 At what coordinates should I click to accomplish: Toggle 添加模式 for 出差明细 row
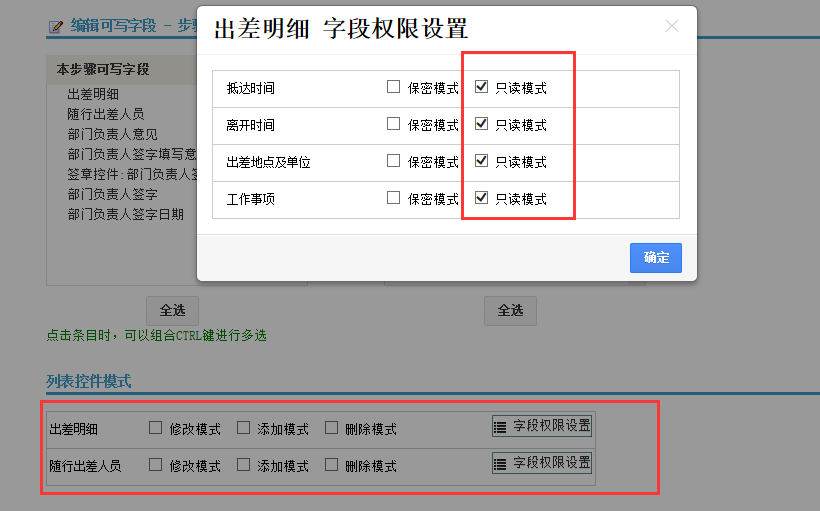pyautogui.click(x=243, y=428)
